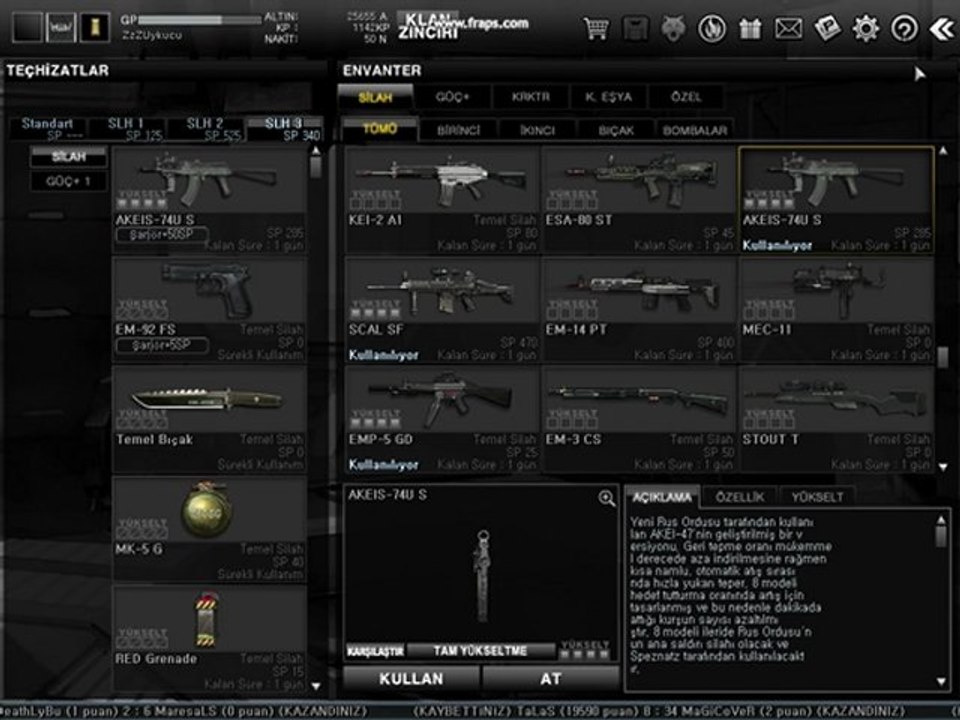This screenshot has height=720, width=960.
Task: Select the BOMBALAR filter tab
Action: [x=694, y=130]
